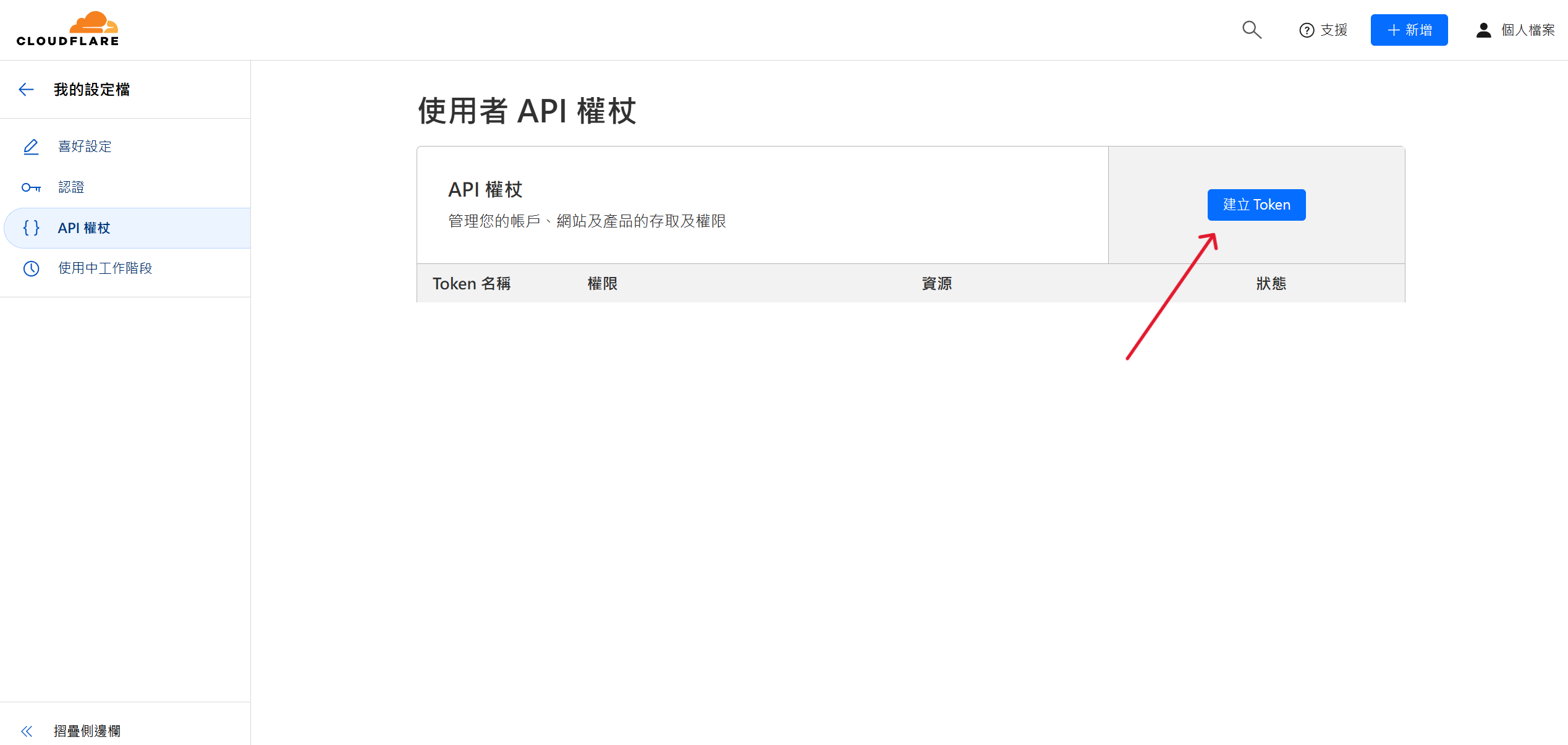Click the clock icon beside 使用中工作階段
1568x745 pixels.
point(31,268)
